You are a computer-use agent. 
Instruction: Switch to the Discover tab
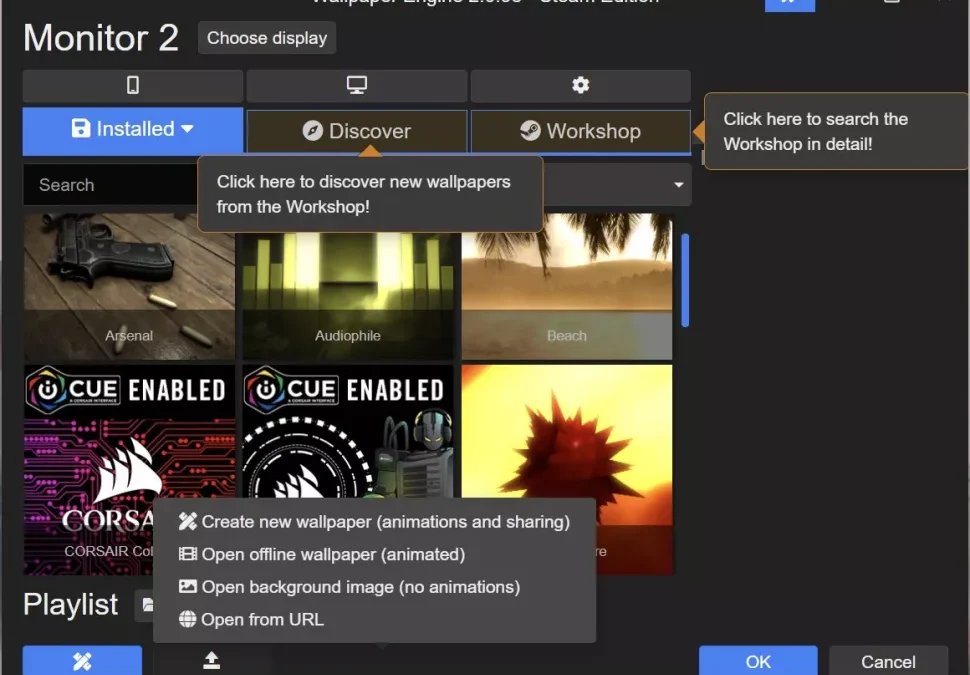357,131
